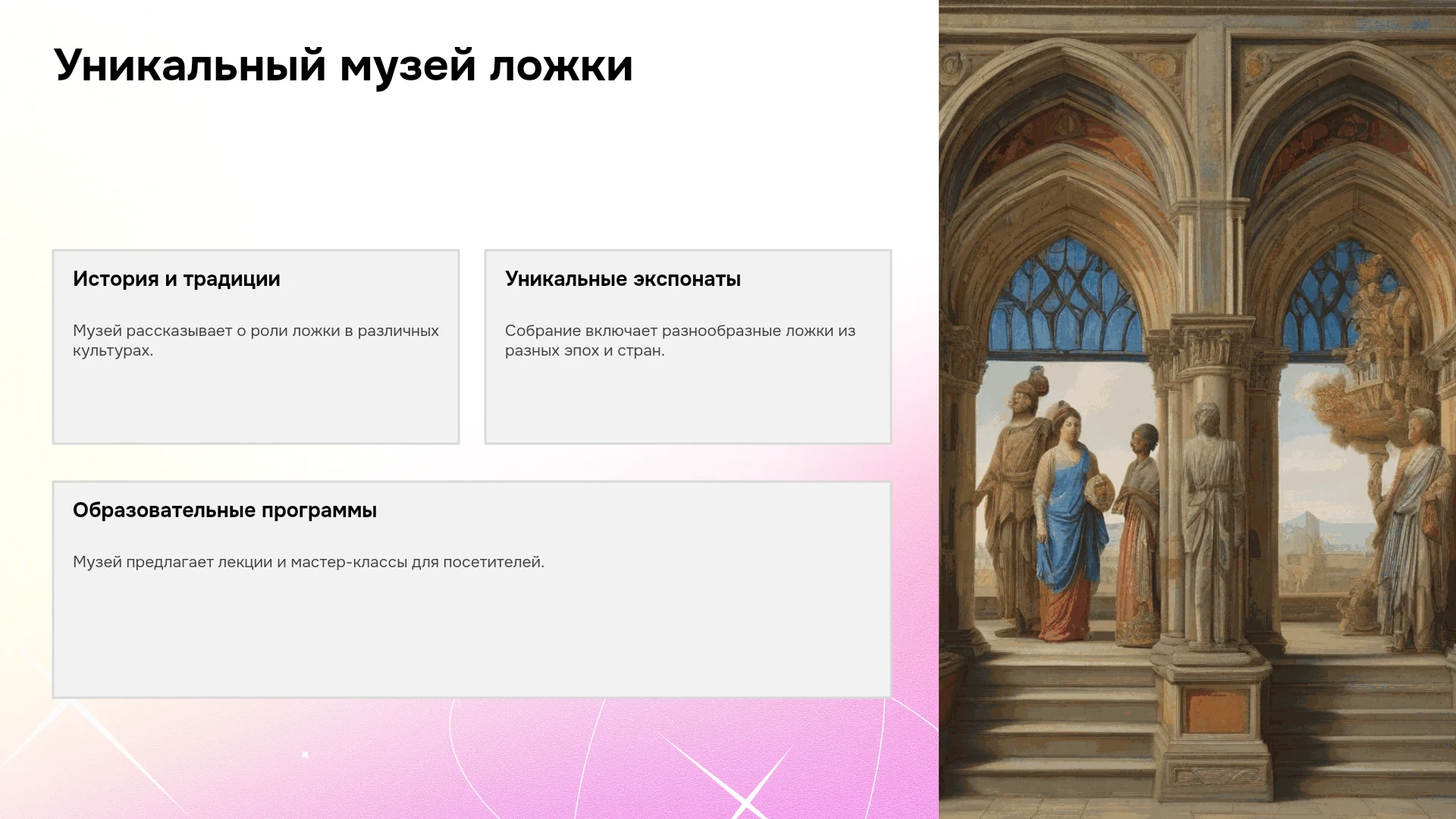Click text about spoon's role in cultures
The width and height of the screenshot is (1456, 819).
pyautogui.click(x=256, y=340)
